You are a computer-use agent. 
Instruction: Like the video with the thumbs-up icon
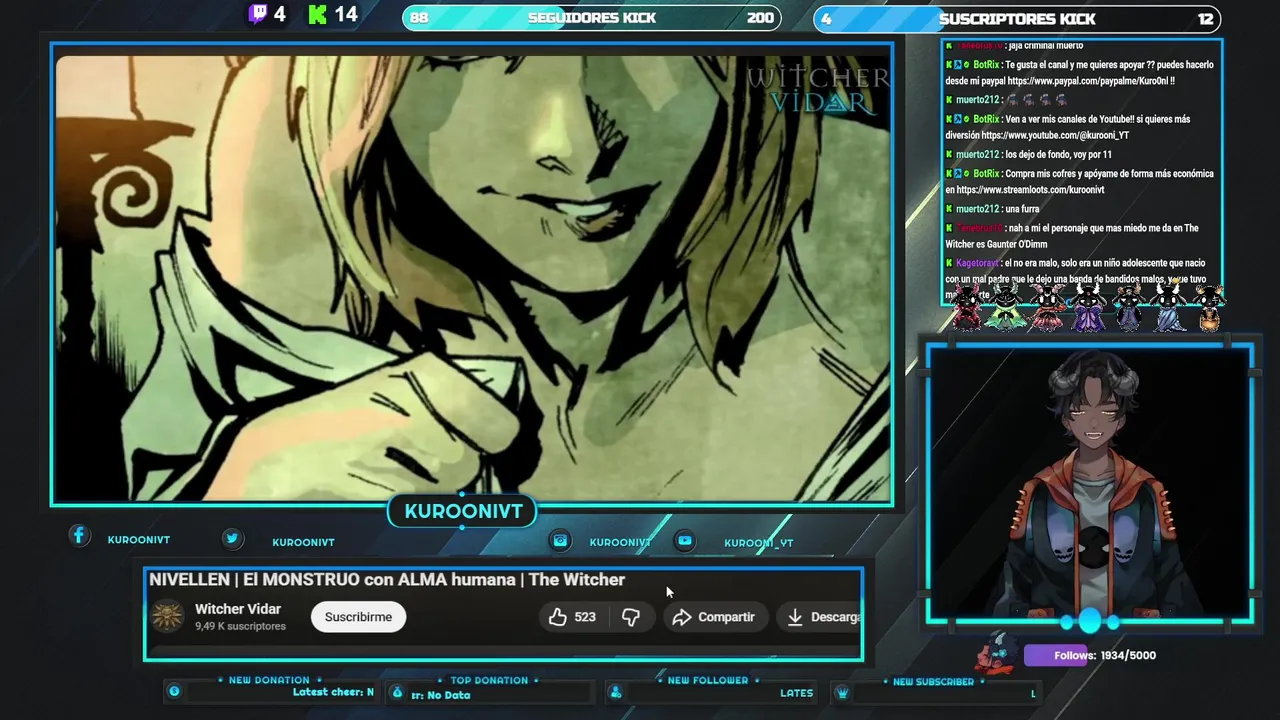(x=558, y=617)
